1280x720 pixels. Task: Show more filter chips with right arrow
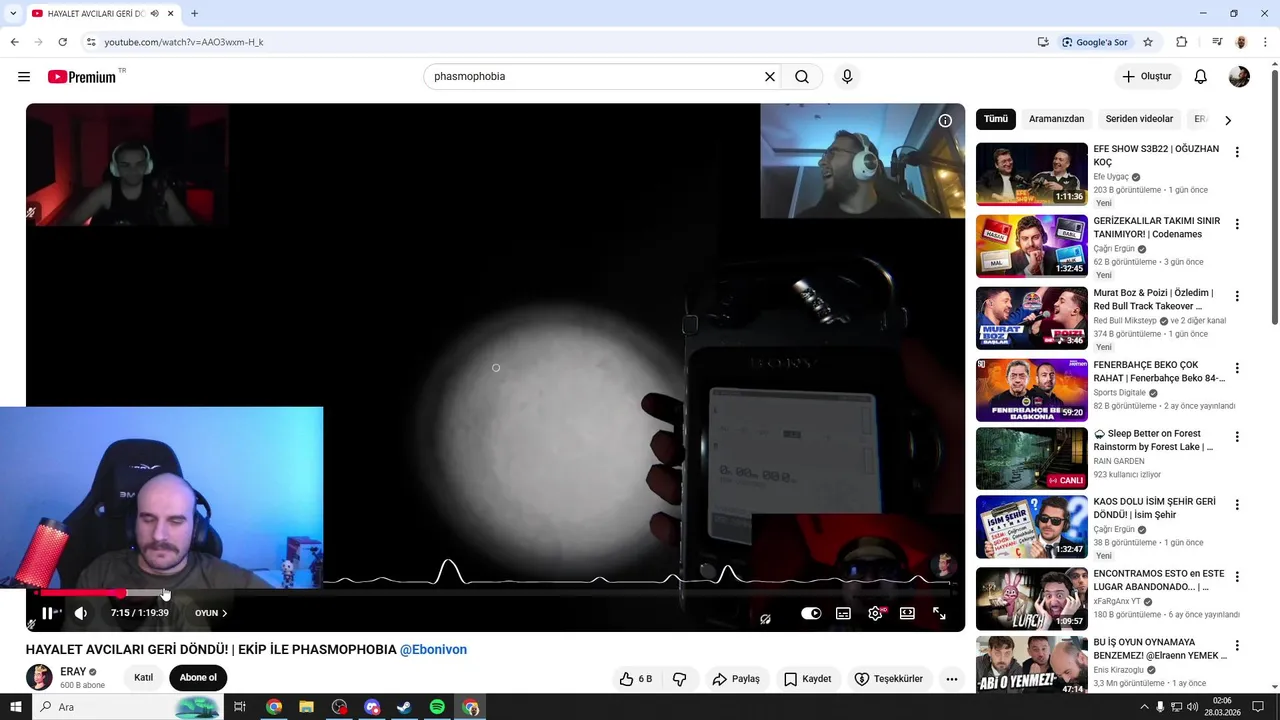click(1228, 120)
